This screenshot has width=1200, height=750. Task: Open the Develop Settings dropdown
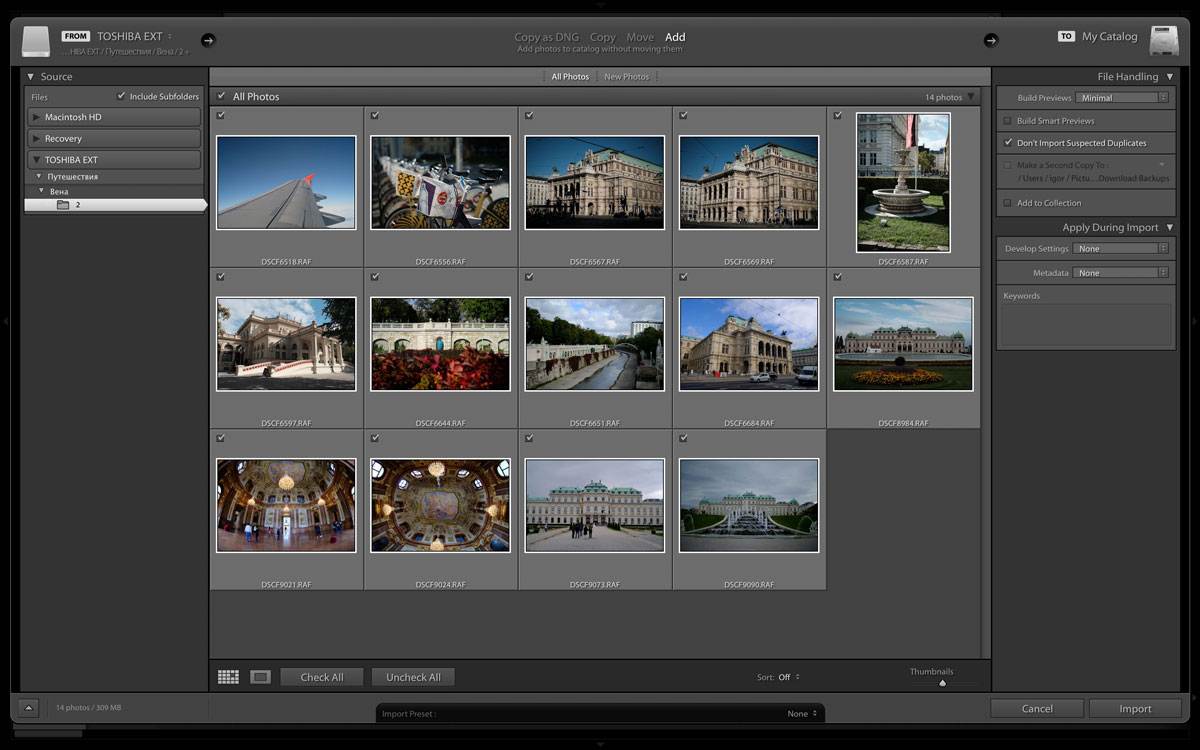coord(1120,248)
